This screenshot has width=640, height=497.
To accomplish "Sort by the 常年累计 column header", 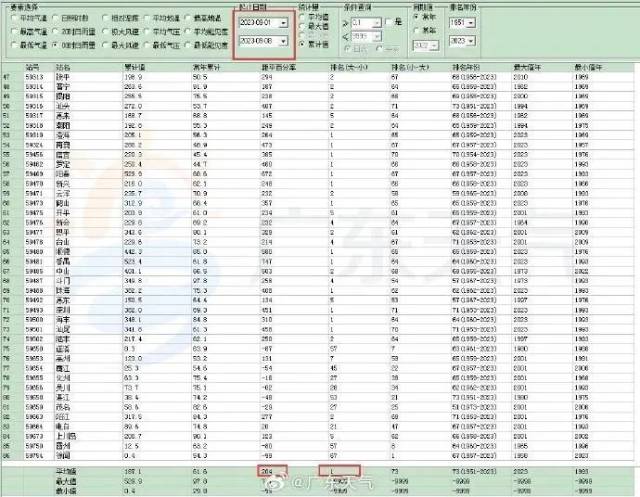I will pyautogui.click(x=206, y=67).
